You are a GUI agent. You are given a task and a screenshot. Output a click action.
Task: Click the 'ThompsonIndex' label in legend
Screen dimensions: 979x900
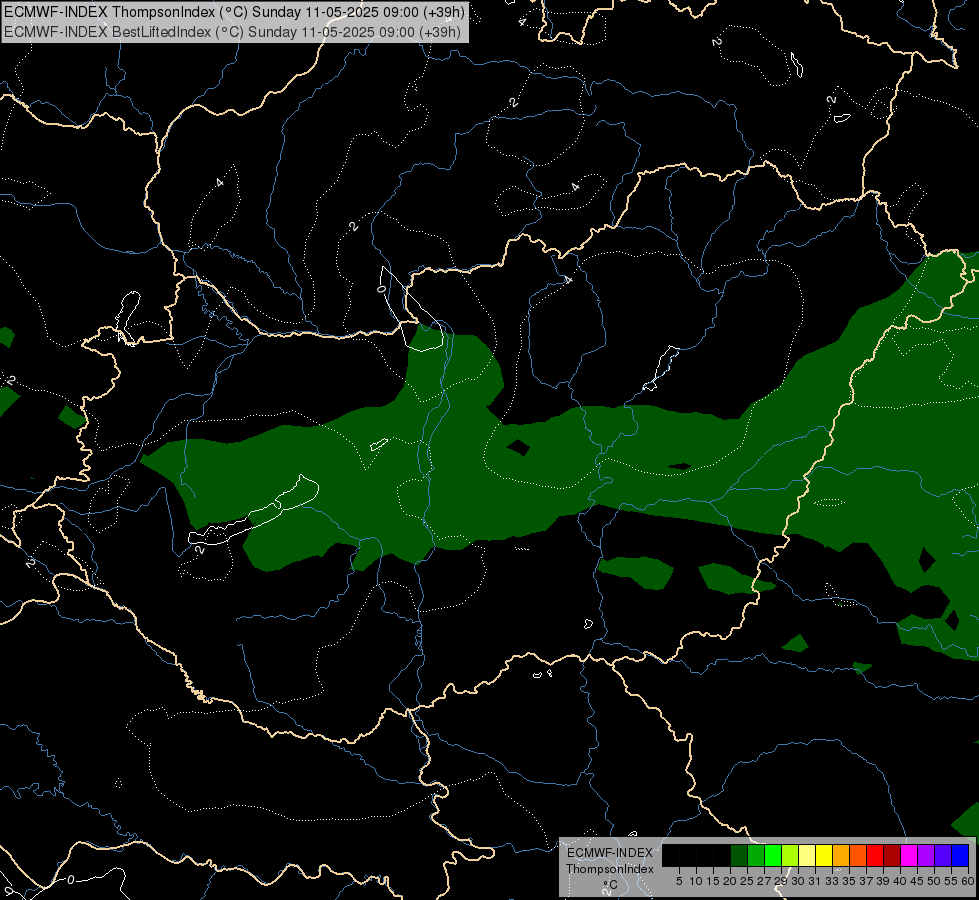[609, 869]
